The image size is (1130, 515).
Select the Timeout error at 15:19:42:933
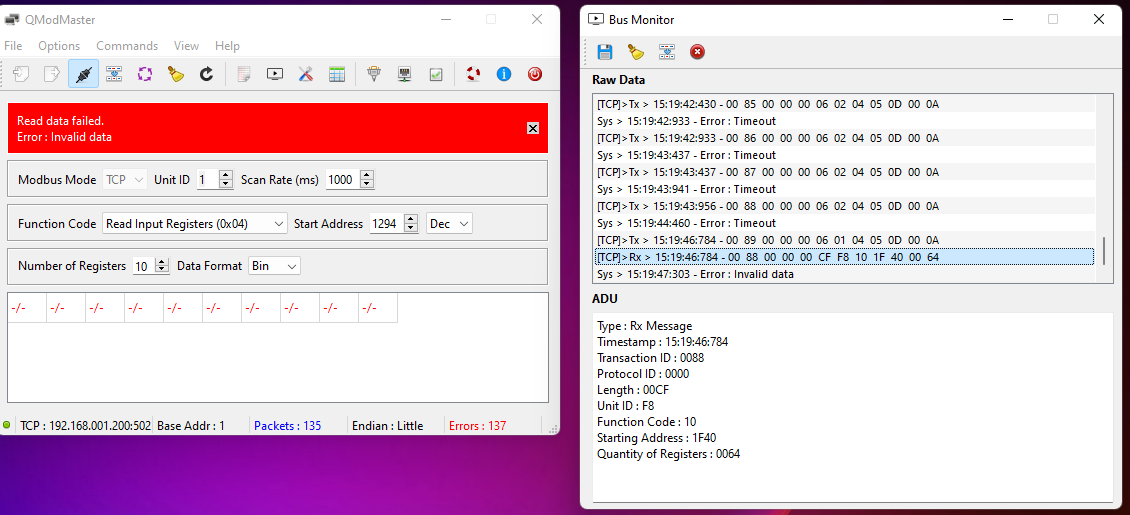click(845, 121)
